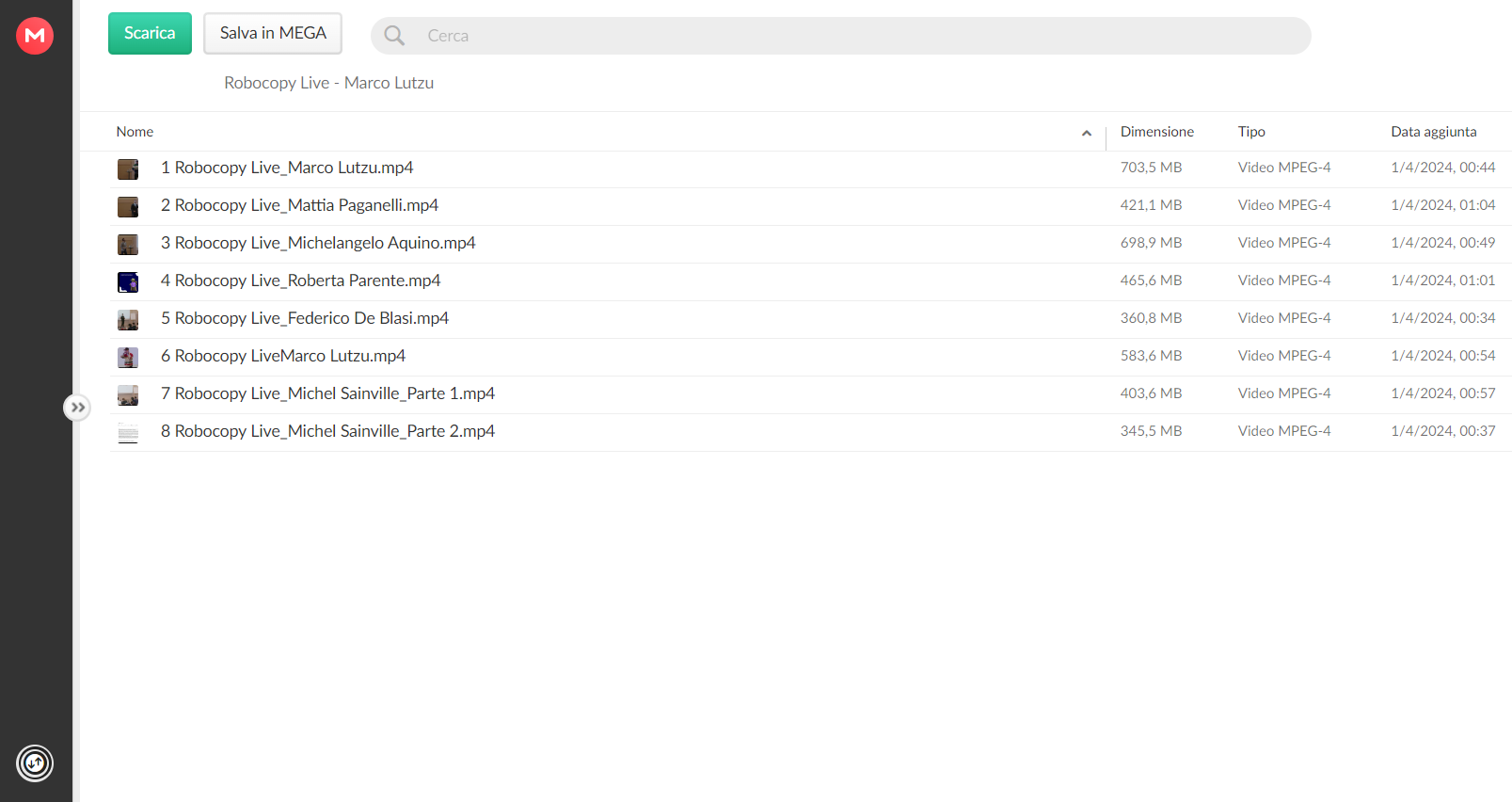
Task: Focus the Cerca search field
Action: click(x=840, y=36)
